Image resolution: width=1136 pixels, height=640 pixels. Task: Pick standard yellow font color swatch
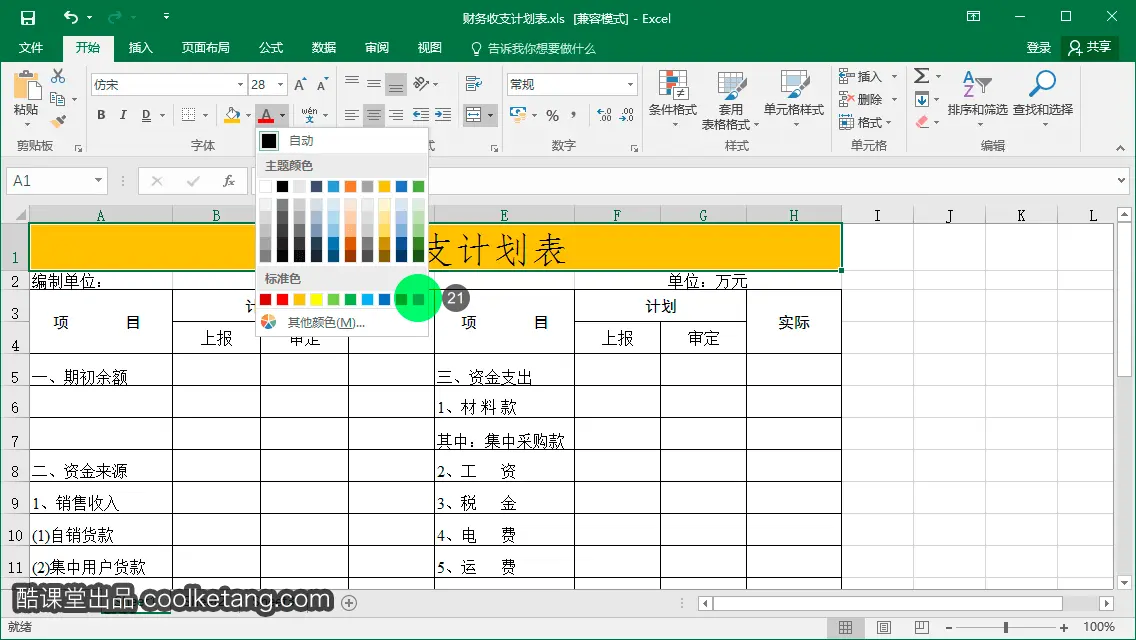[x=317, y=299]
